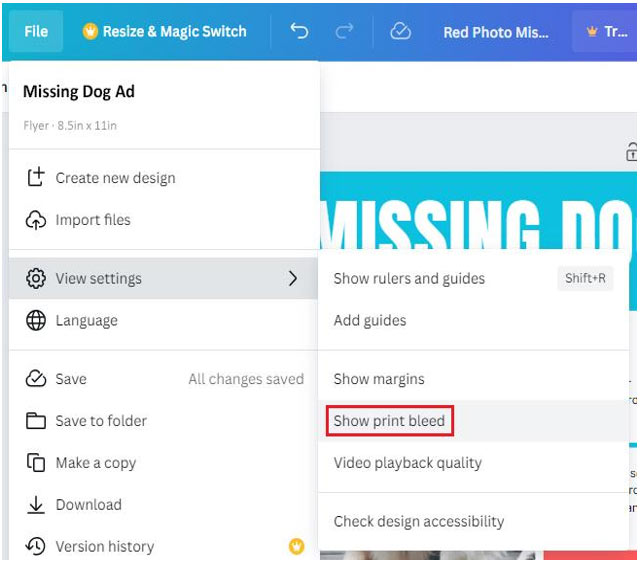This screenshot has width=640, height=564.
Task: Click the redo arrow icon
Action: click(345, 32)
